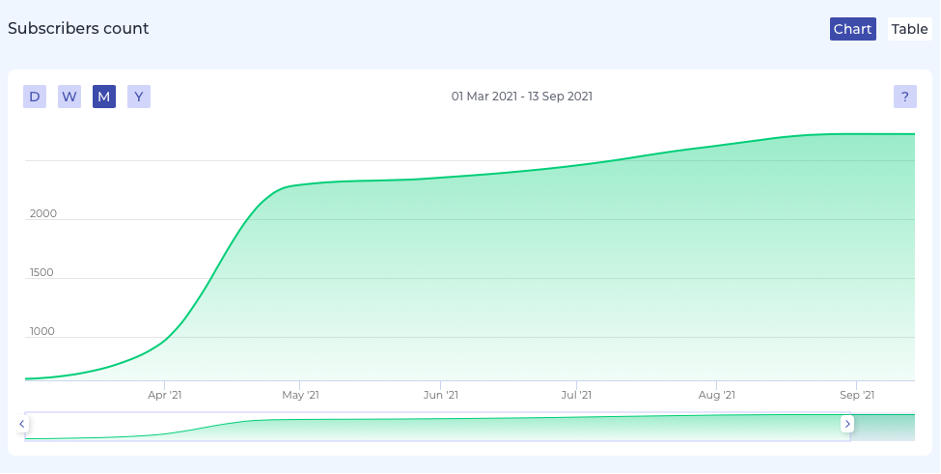Select yearly grouping with Y button
The width and height of the screenshot is (941, 474).
139,97
